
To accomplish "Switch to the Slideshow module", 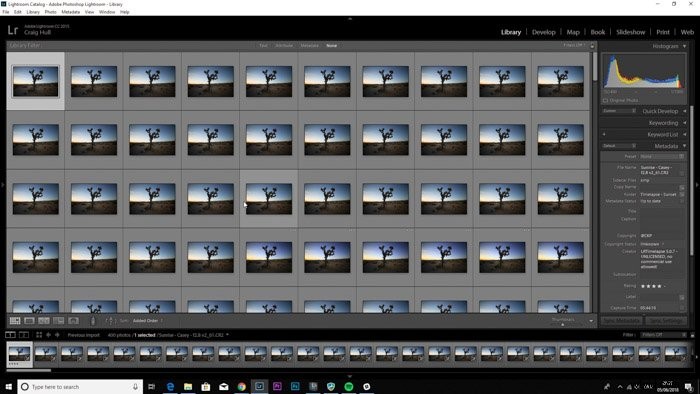I will coord(630,32).
